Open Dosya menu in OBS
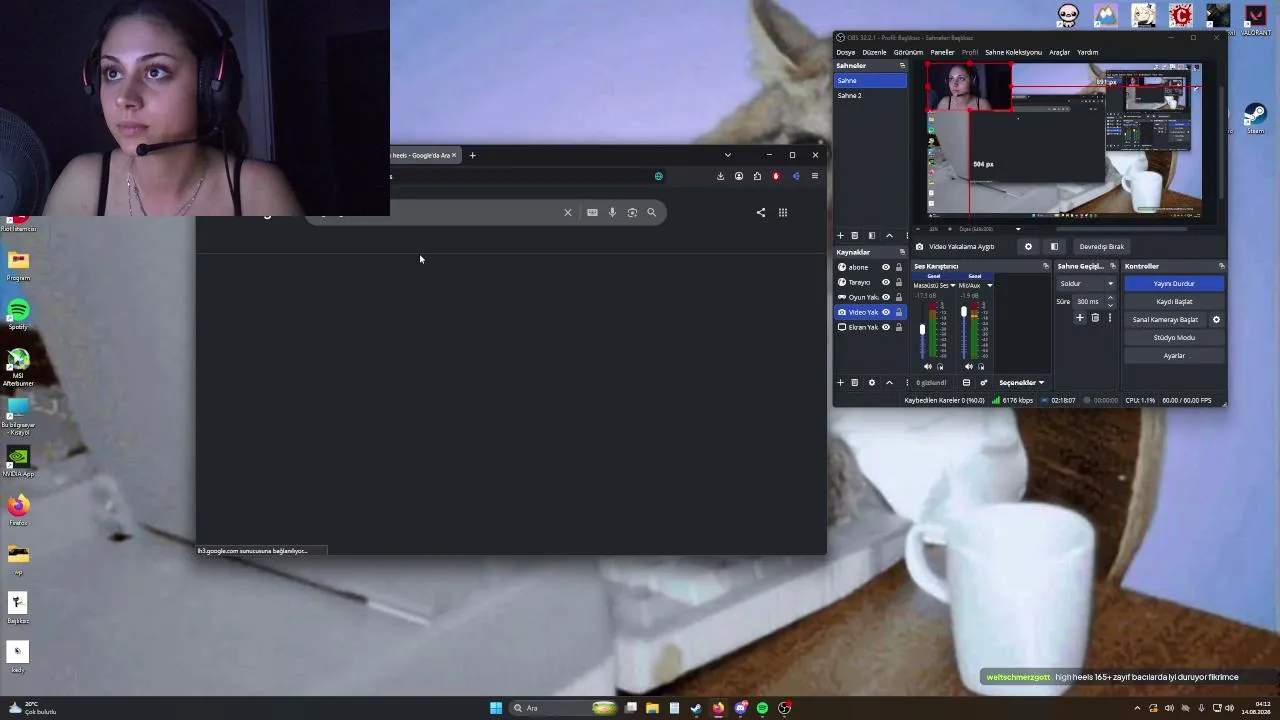1280x720 pixels. click(846, 52)
